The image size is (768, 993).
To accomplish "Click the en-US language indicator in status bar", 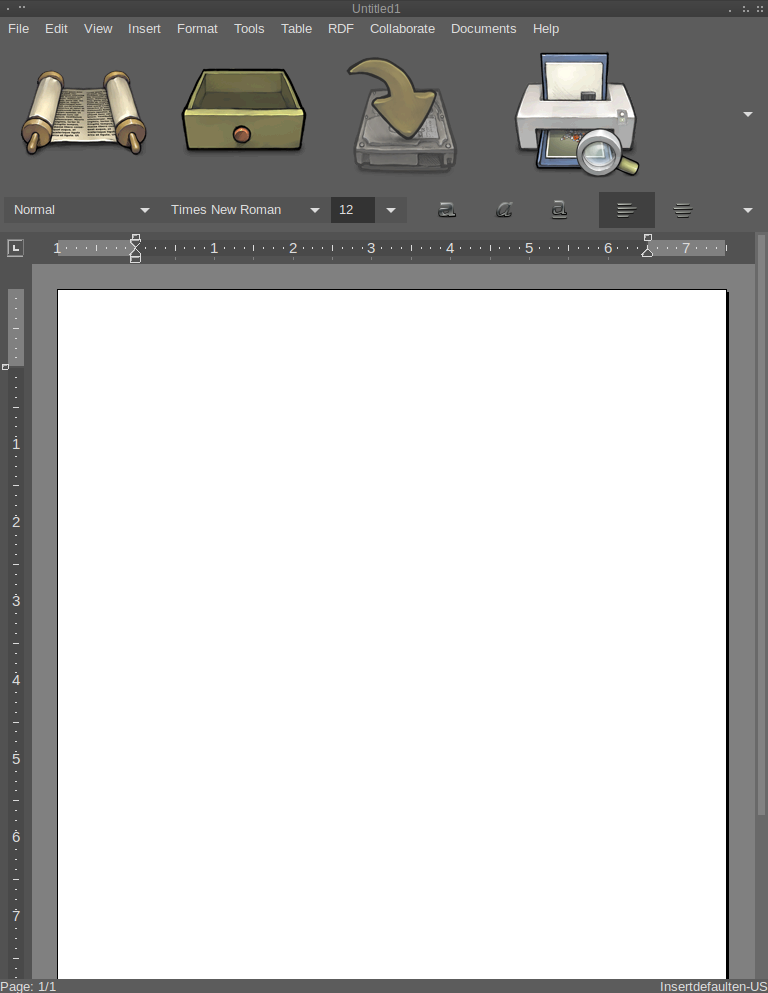I will tap(748, 987).
